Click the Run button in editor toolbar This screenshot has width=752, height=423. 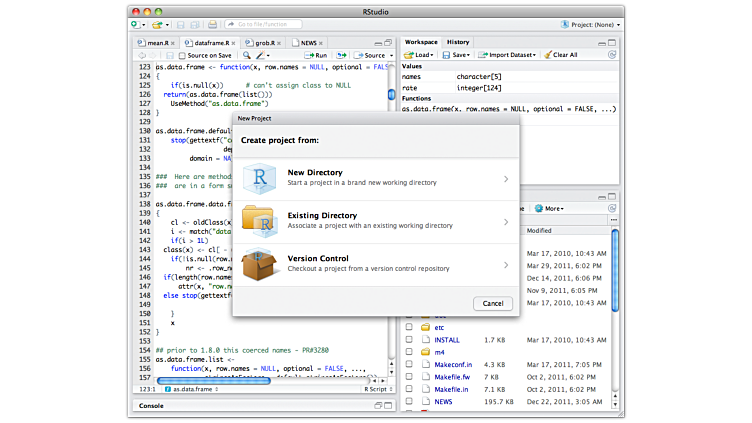point(316,55)
